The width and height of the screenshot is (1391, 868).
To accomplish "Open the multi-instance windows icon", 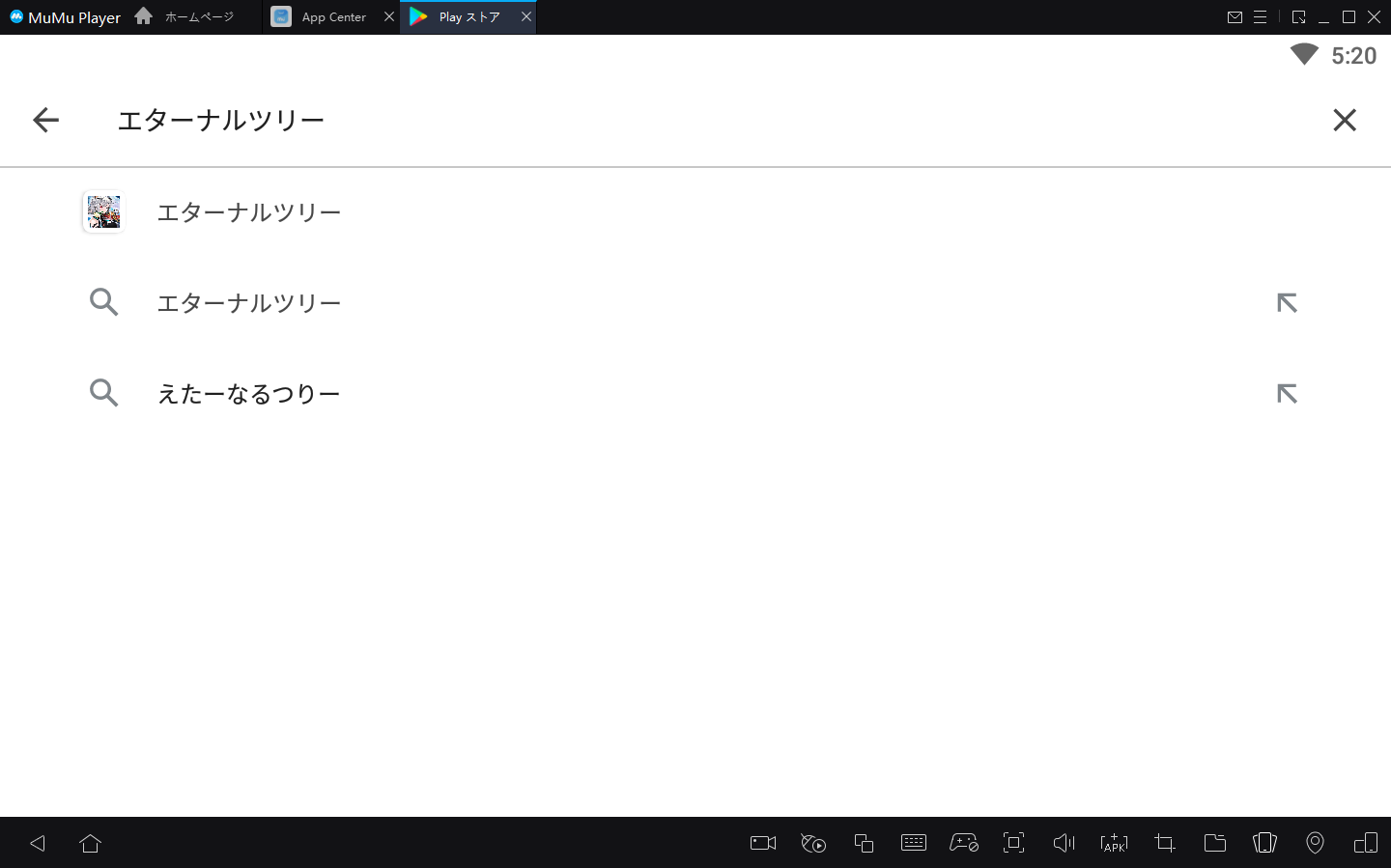I will (864, 843).
